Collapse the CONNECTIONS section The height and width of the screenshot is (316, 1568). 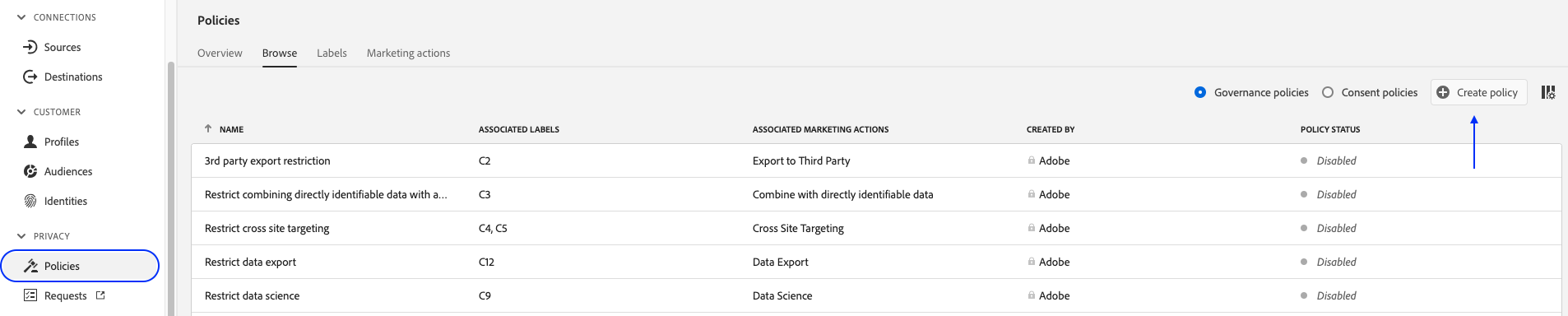21,17
